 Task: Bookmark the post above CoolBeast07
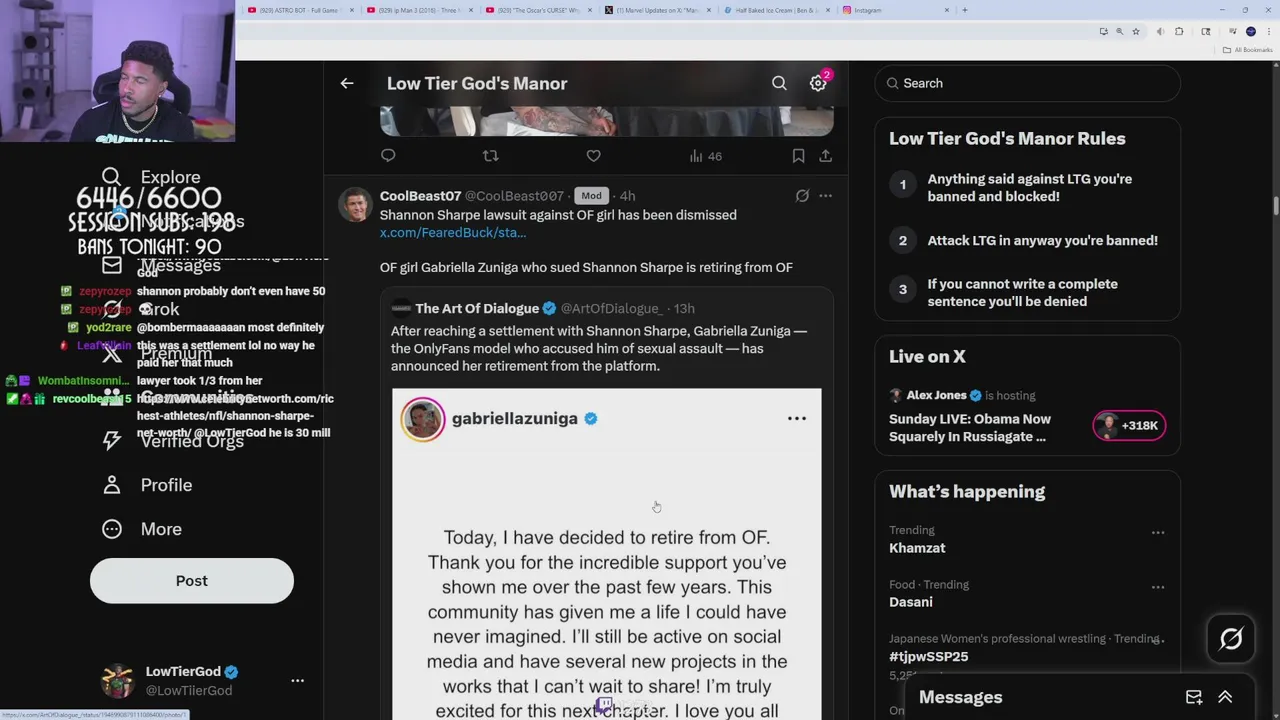coord(798,156)
